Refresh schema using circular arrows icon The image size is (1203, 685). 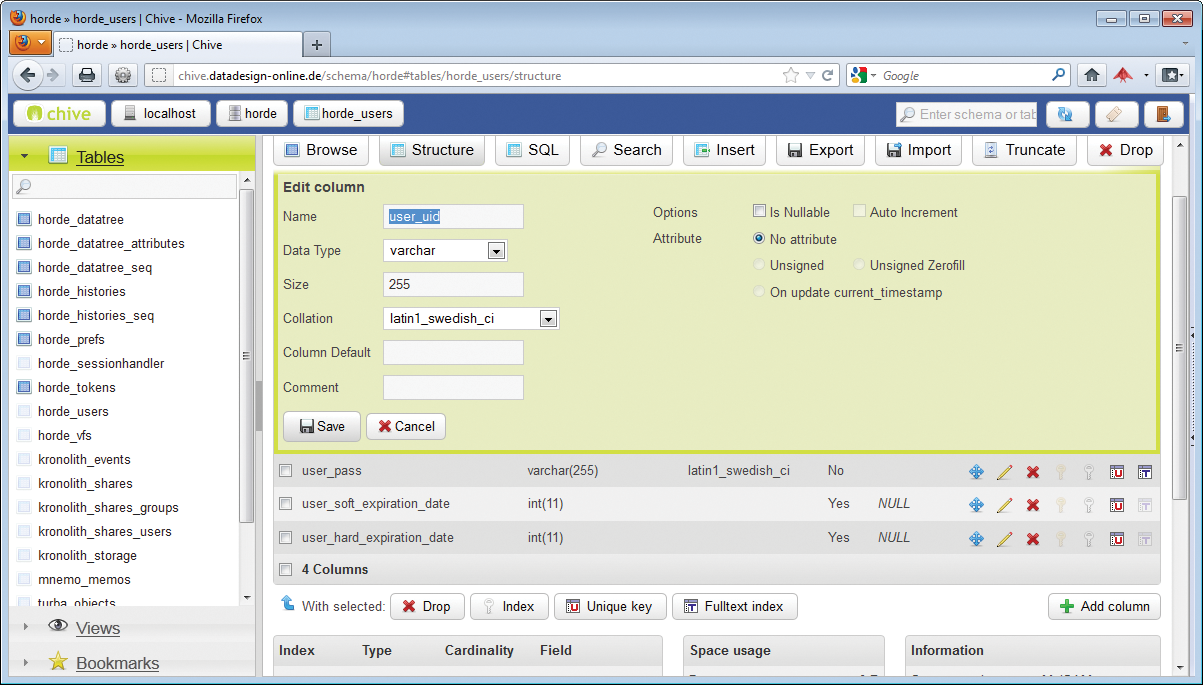pos(1067,114)
